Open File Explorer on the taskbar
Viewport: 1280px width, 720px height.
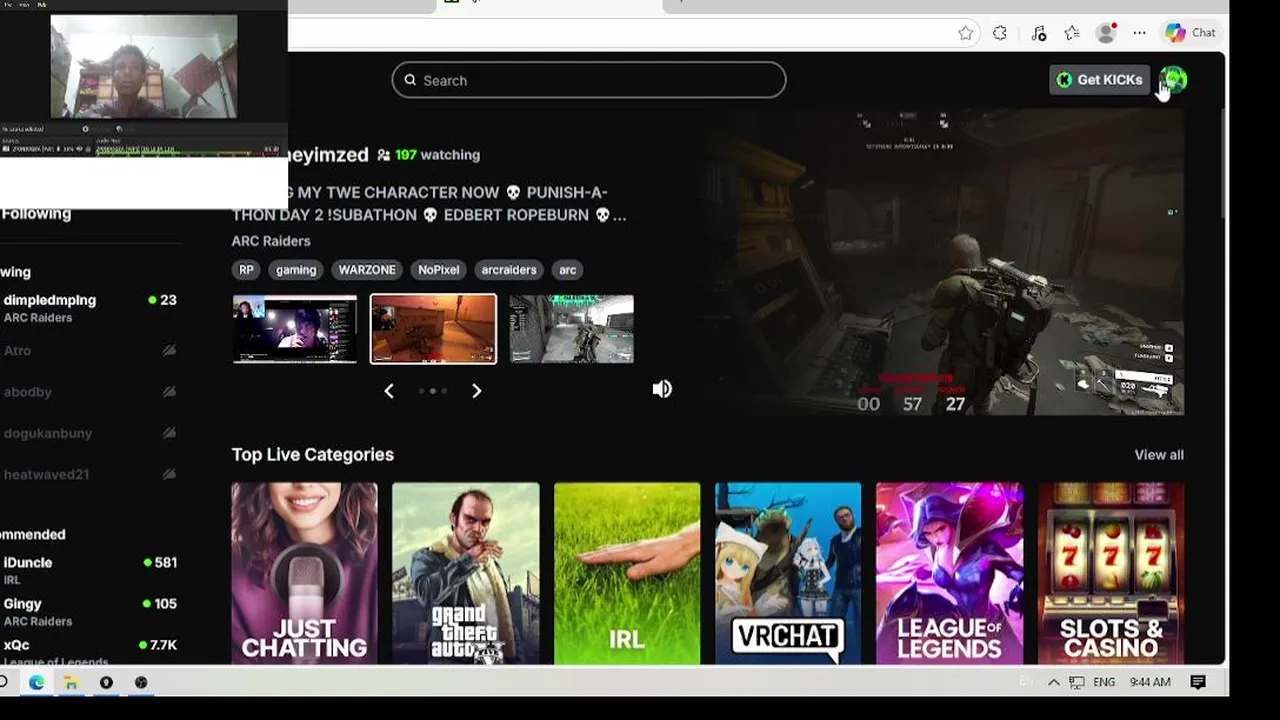tap(71, 682)
